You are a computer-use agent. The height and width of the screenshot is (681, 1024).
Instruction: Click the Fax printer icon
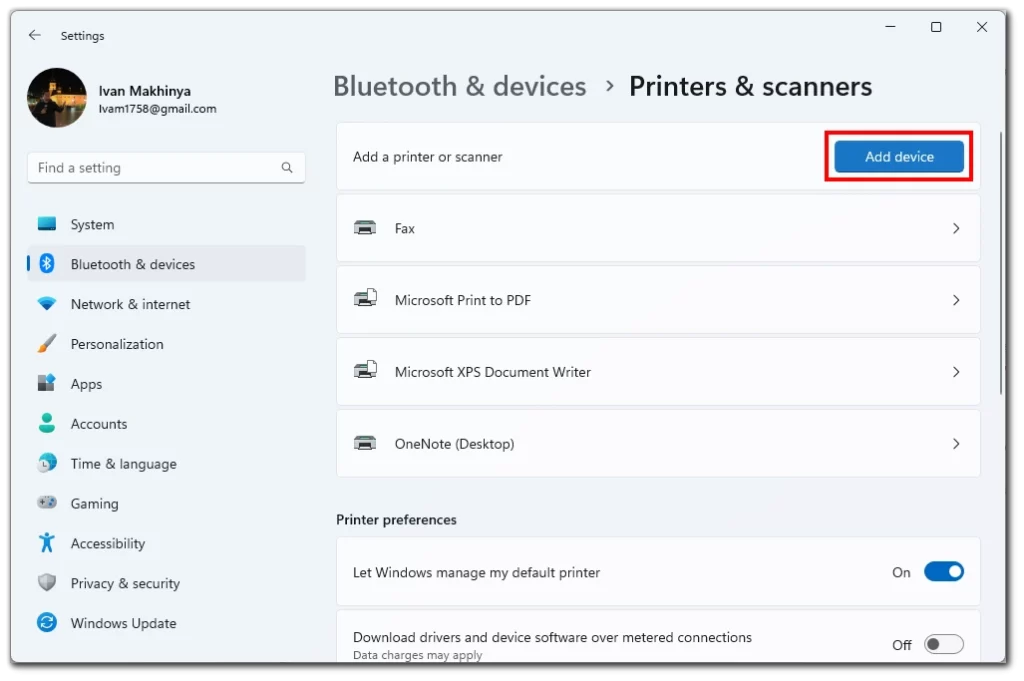tap(365, 228)
